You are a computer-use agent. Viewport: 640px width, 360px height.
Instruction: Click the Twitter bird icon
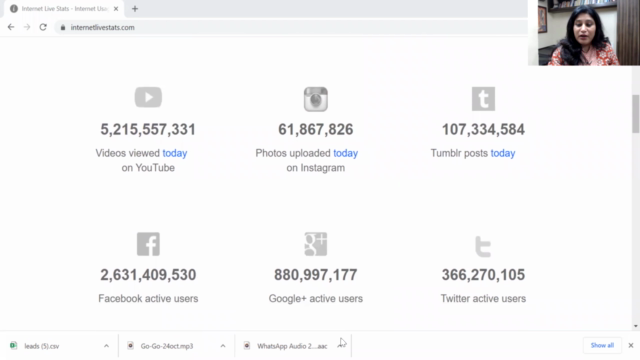tap(483, 246)
